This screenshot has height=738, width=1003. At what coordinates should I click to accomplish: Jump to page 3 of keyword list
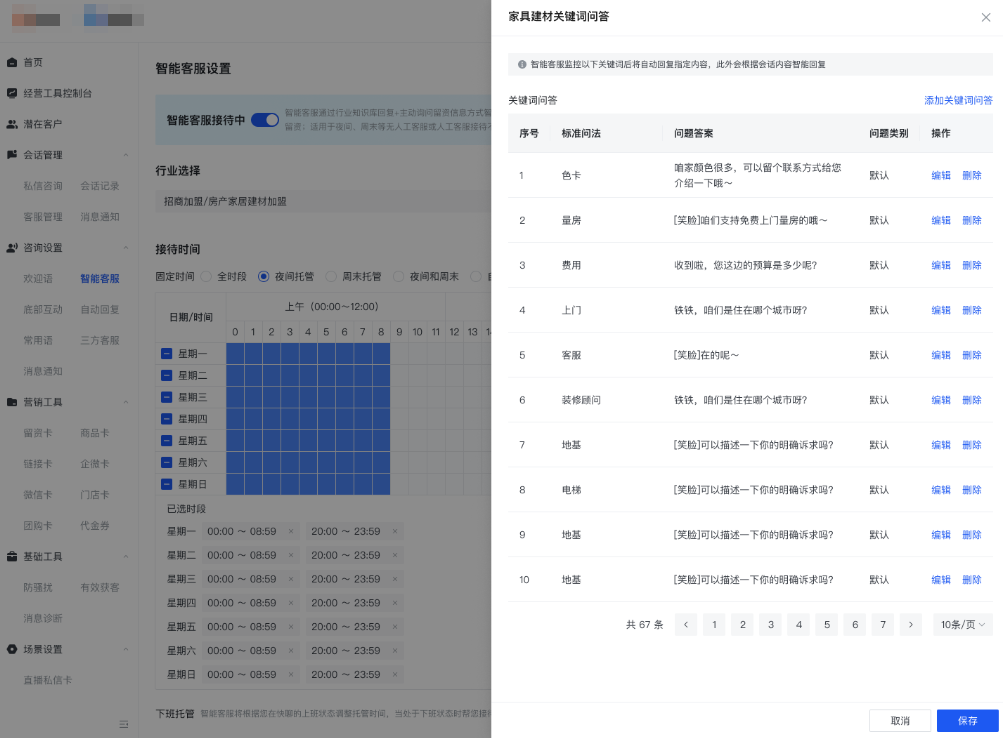pos(770,624)
